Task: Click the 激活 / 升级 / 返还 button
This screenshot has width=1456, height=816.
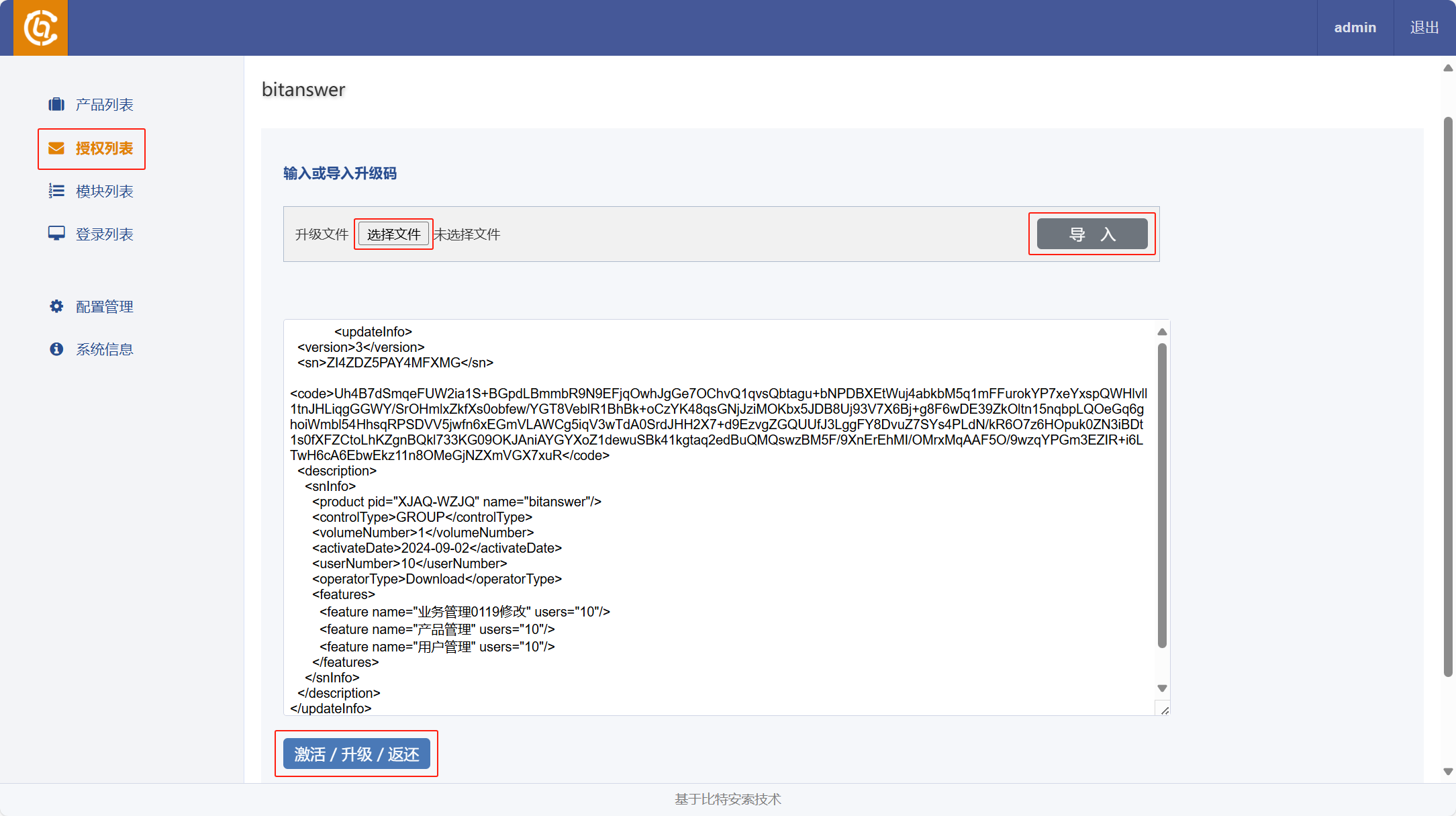Action: click(x=356, y=754)
